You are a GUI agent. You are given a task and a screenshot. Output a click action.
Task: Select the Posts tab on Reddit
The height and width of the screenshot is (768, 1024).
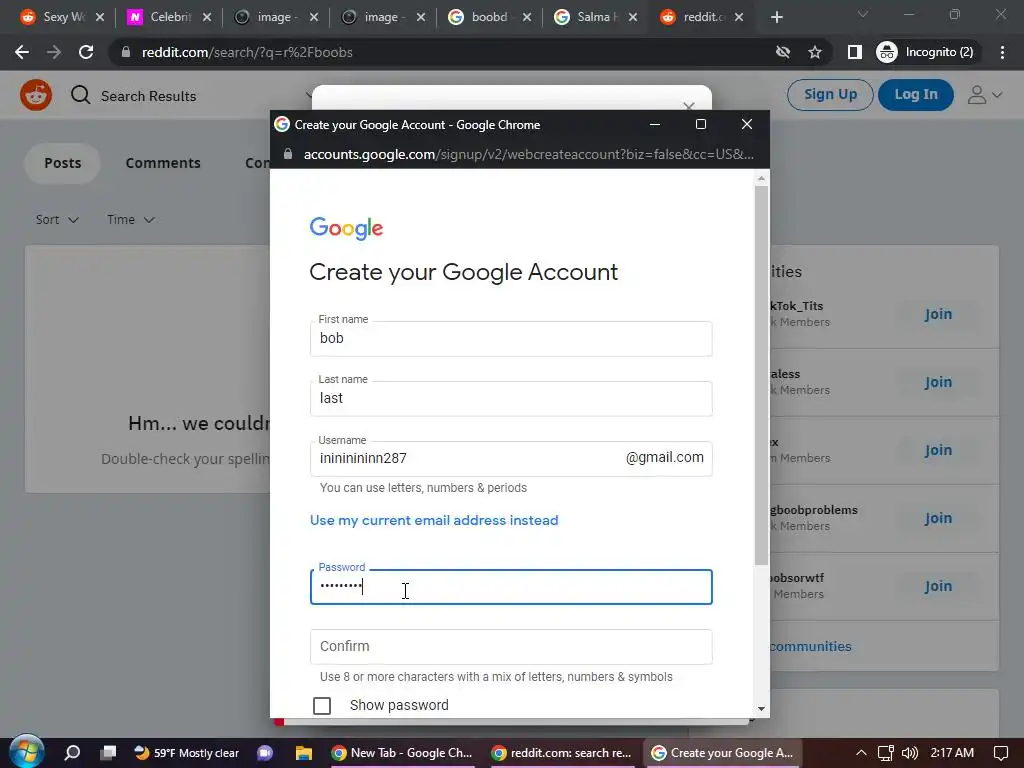click(63, 163)
